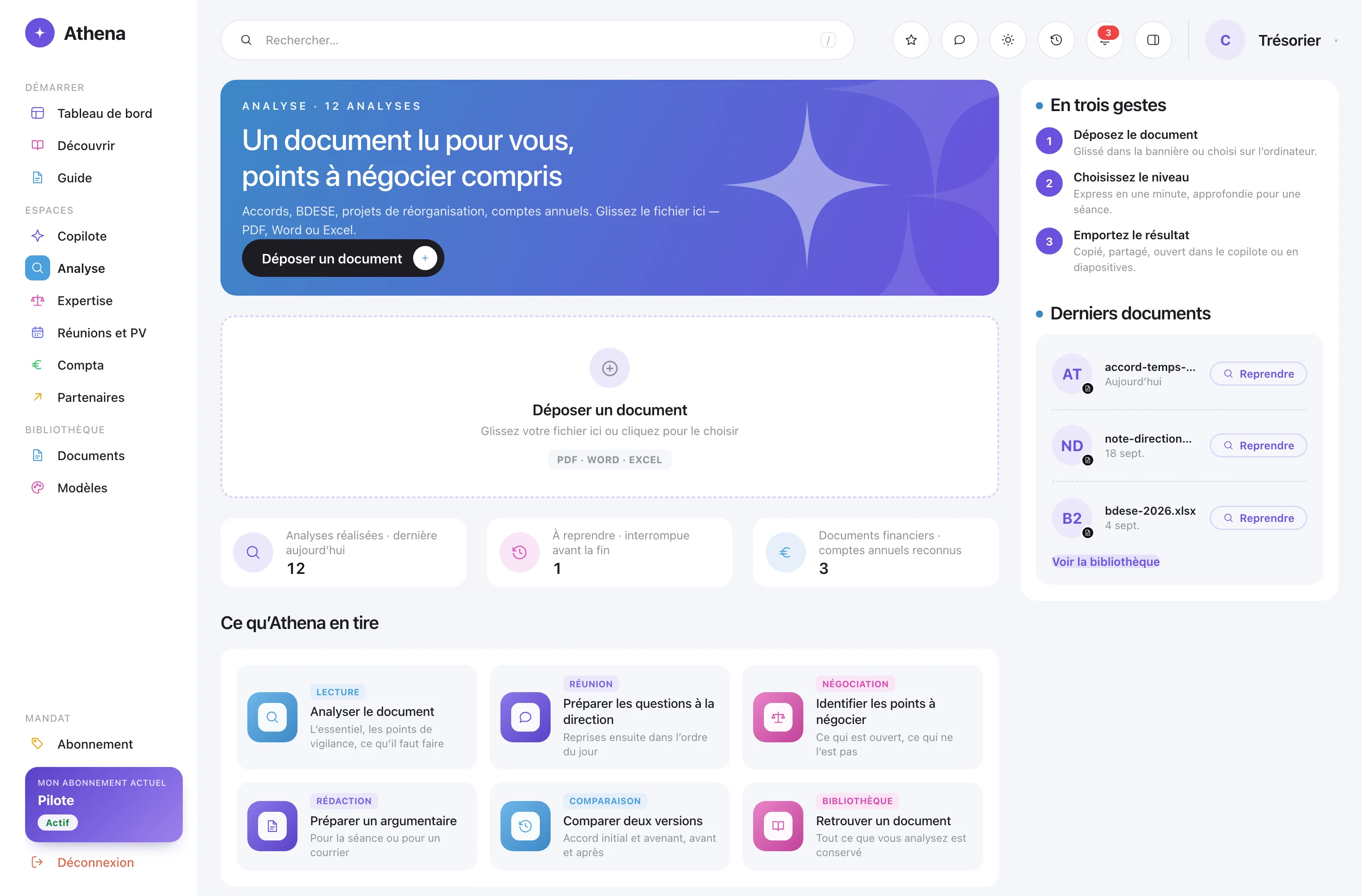Open notifications with the 3 badge

coord(1104,40)
